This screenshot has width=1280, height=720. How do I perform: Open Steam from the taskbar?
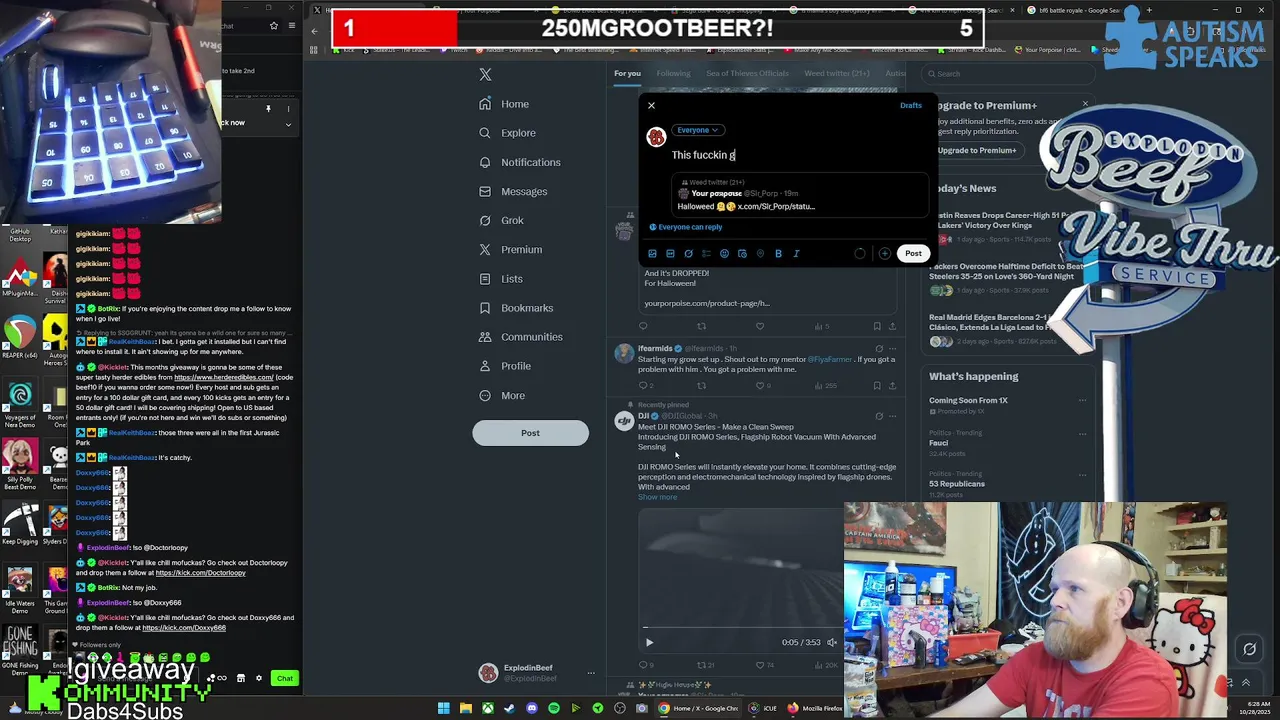click(509, 708)
